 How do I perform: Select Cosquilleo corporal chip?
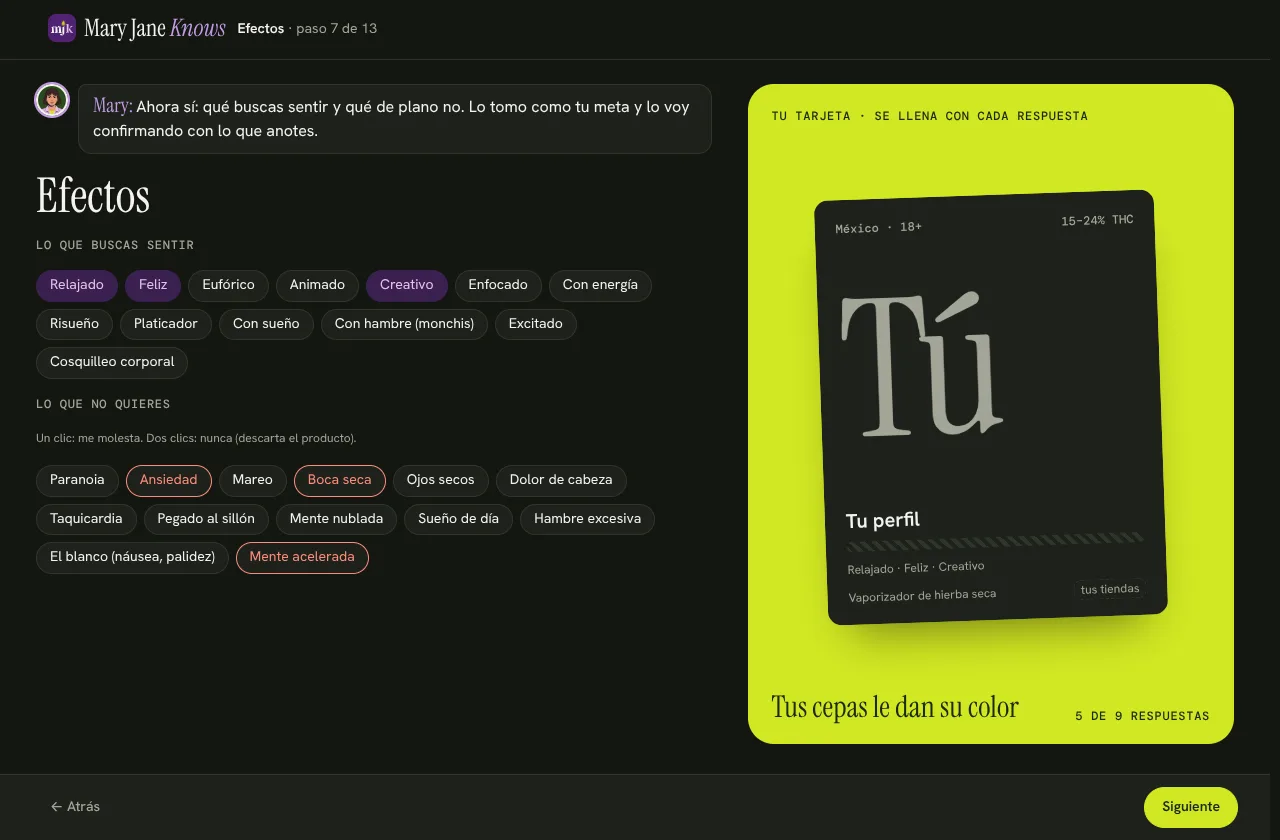pyautogui.click(x=112, y=362)
